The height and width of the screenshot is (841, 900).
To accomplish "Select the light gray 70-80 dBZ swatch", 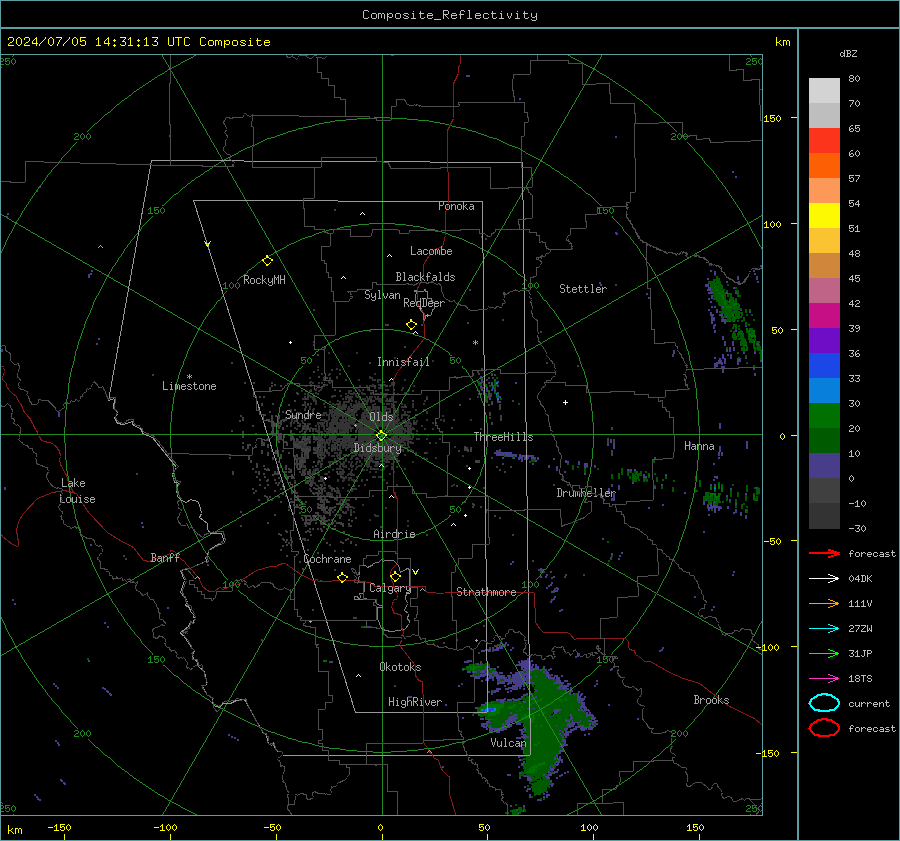I will [x=824, y=91].
